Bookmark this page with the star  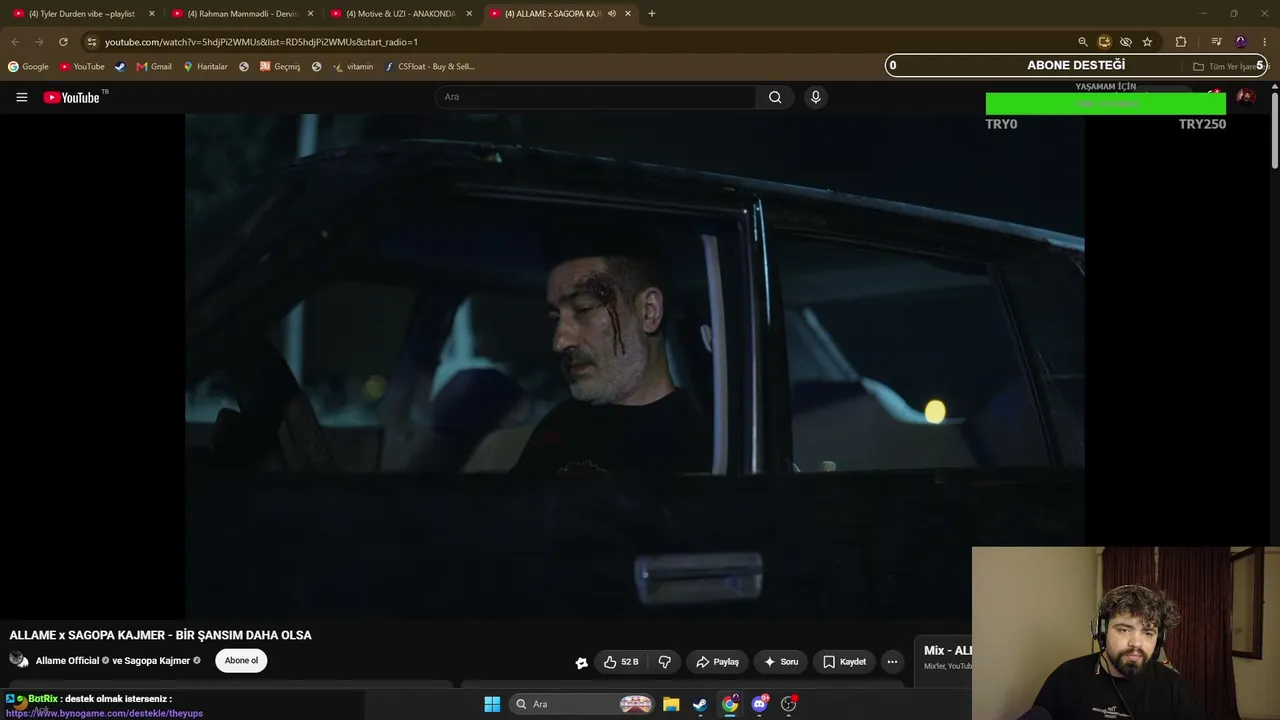click(x=1147, y=42)
